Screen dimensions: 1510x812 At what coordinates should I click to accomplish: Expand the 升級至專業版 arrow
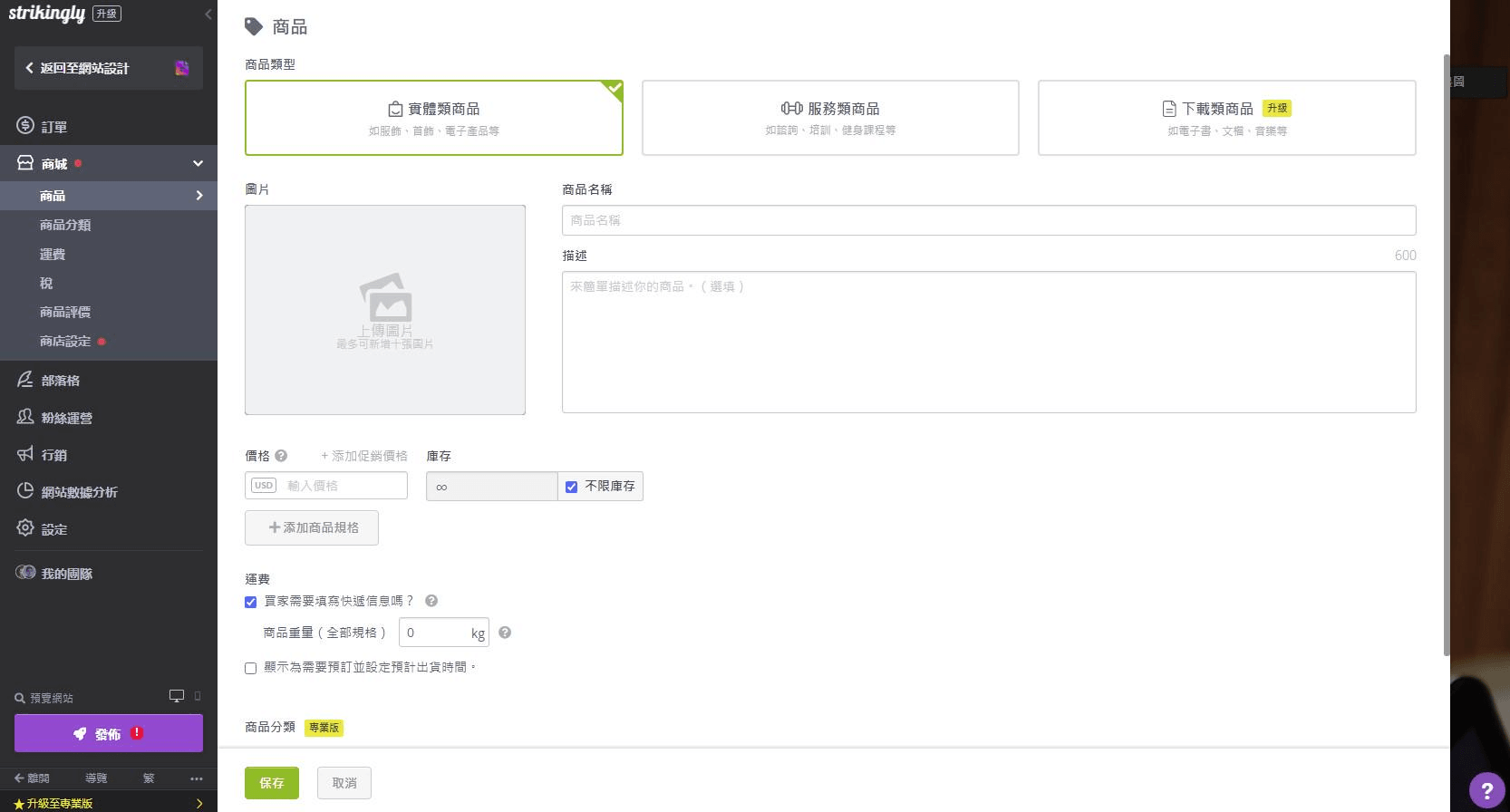(199, 804)
